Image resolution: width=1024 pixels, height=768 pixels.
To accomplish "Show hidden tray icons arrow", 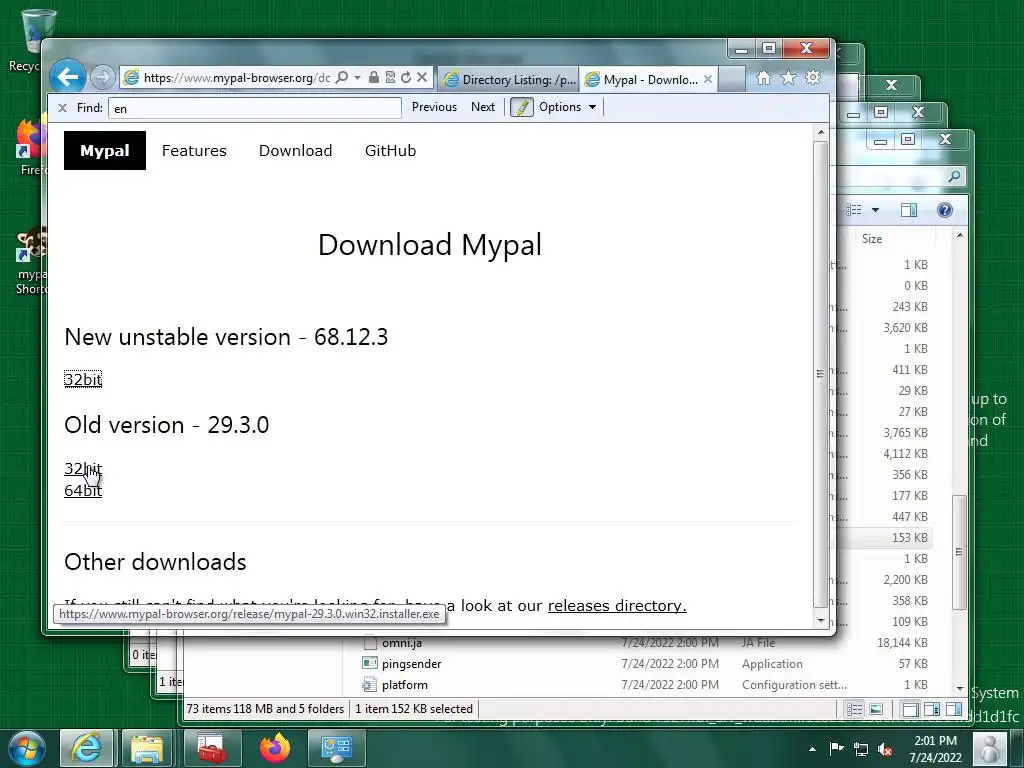I will click(812, 749).
